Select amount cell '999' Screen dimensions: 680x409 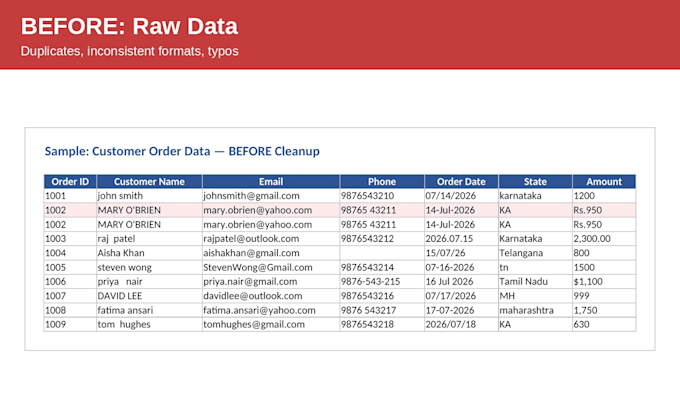(x=604, y=296)
